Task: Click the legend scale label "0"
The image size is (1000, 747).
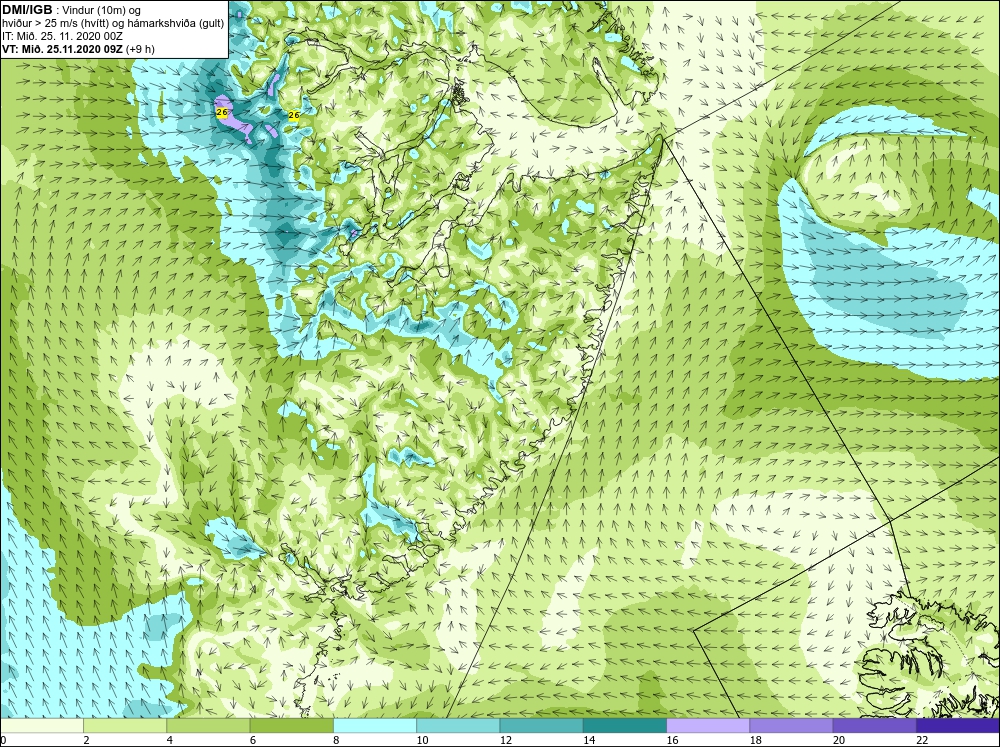Action: (x=3, y=740)
